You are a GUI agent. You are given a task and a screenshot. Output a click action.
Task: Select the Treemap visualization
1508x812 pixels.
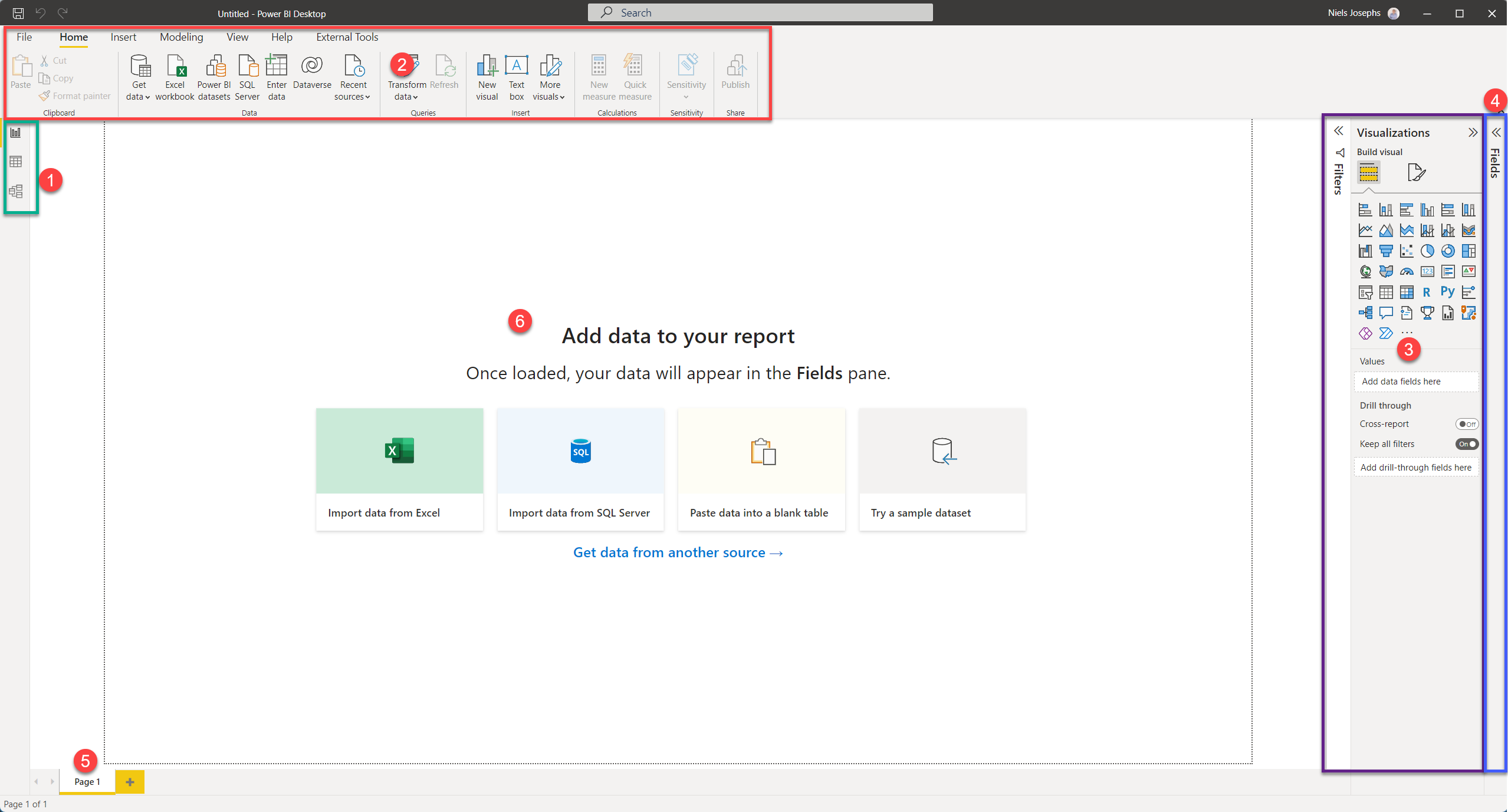pyautogui.click(x=1468, y=251)
